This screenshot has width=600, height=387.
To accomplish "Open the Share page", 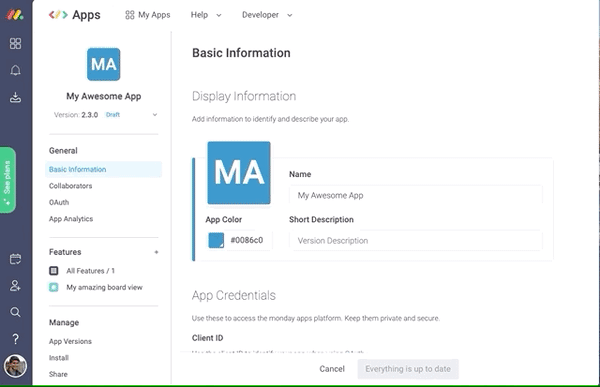I will 58,374.
